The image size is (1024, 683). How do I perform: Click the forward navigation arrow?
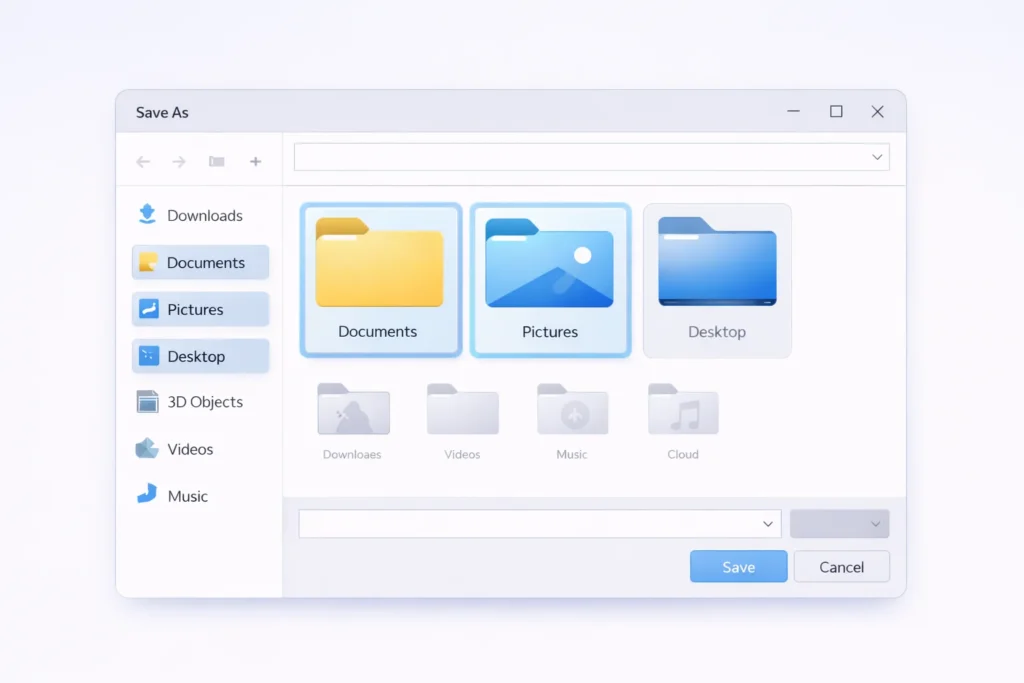(178, 160)
